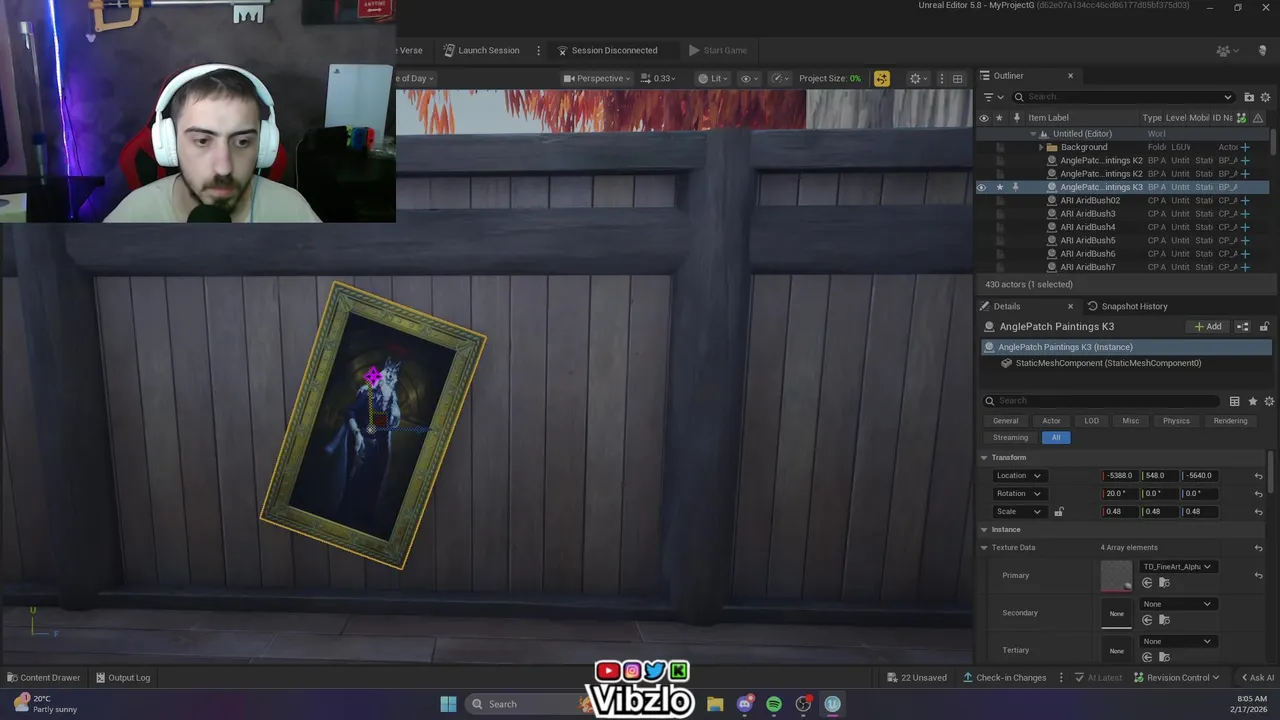Open Secondary texture None dropdown
Screen dimensions: 1280x720
(x=1177, y=604)
